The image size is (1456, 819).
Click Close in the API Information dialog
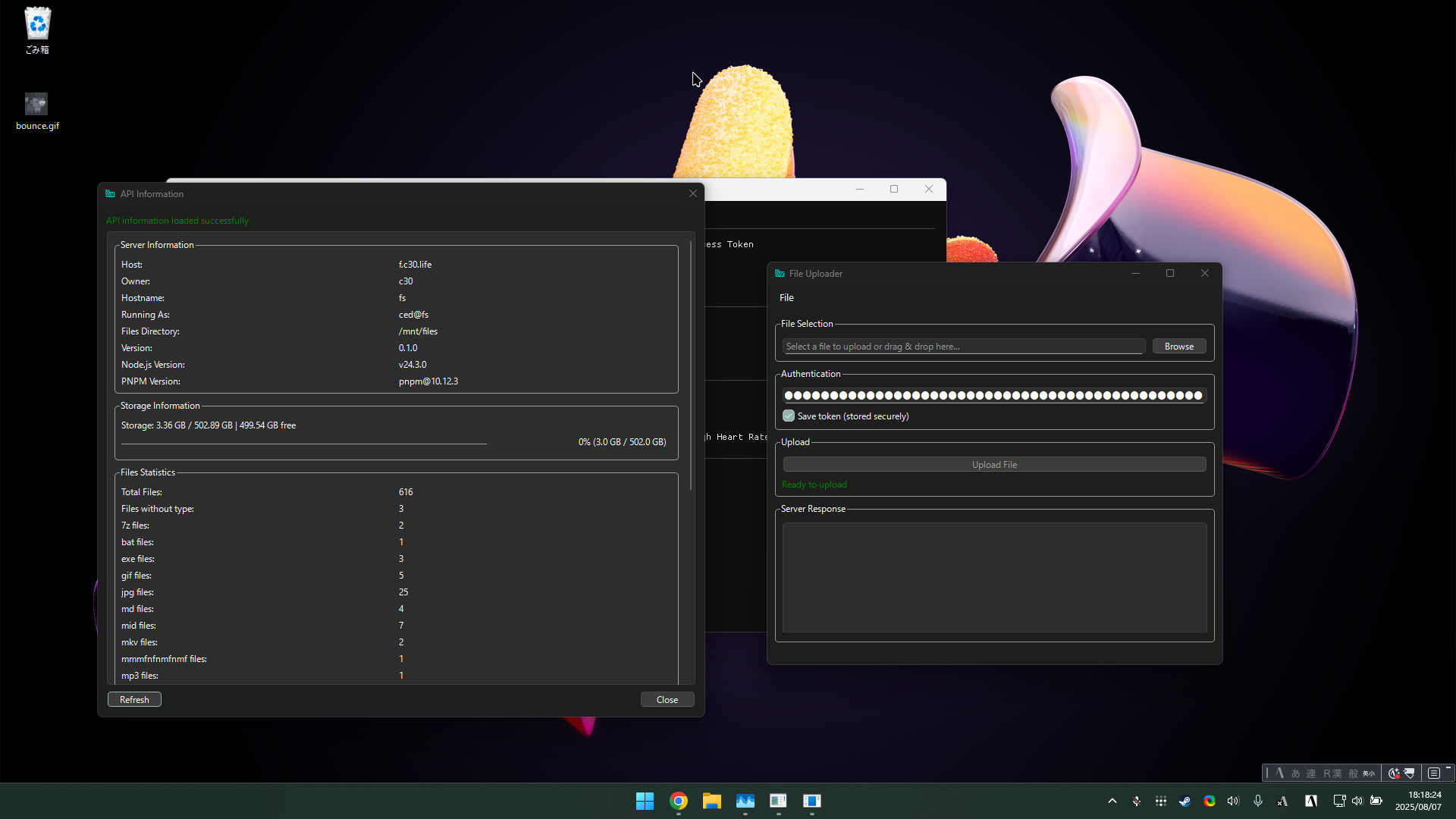pyautogui.click(x=667, y=699)
